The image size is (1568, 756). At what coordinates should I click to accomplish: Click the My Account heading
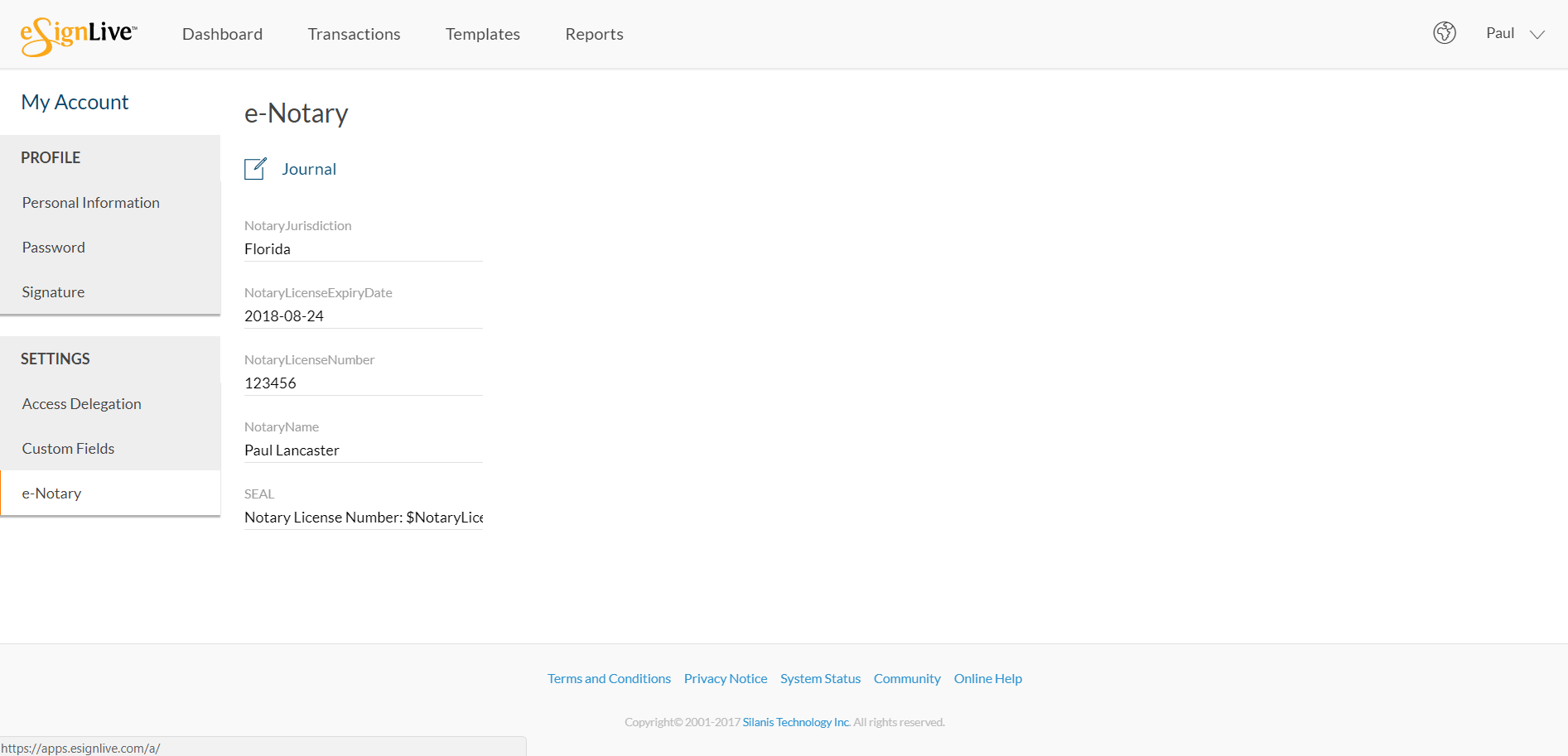click(75, 102)
